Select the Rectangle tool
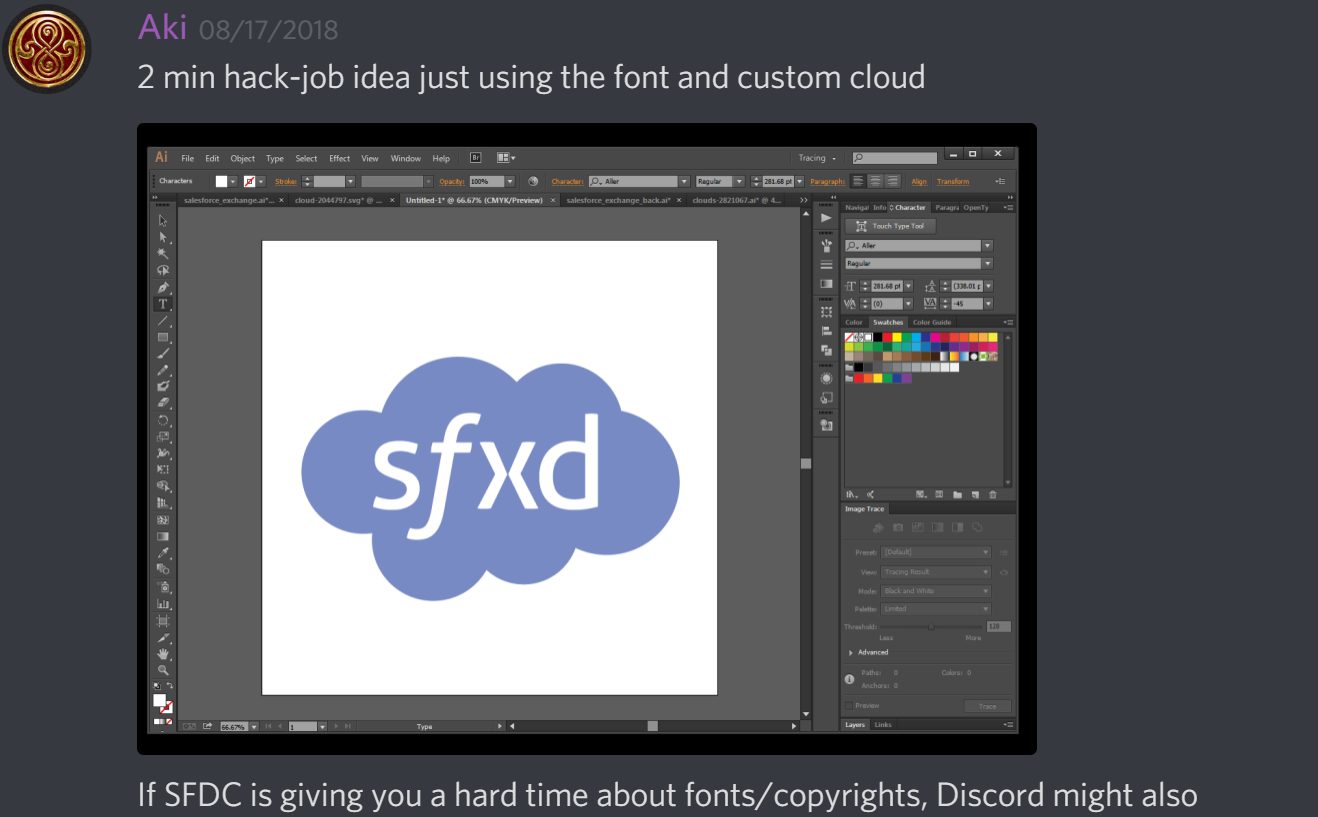 pyautogui.click(x=163, y=337)
